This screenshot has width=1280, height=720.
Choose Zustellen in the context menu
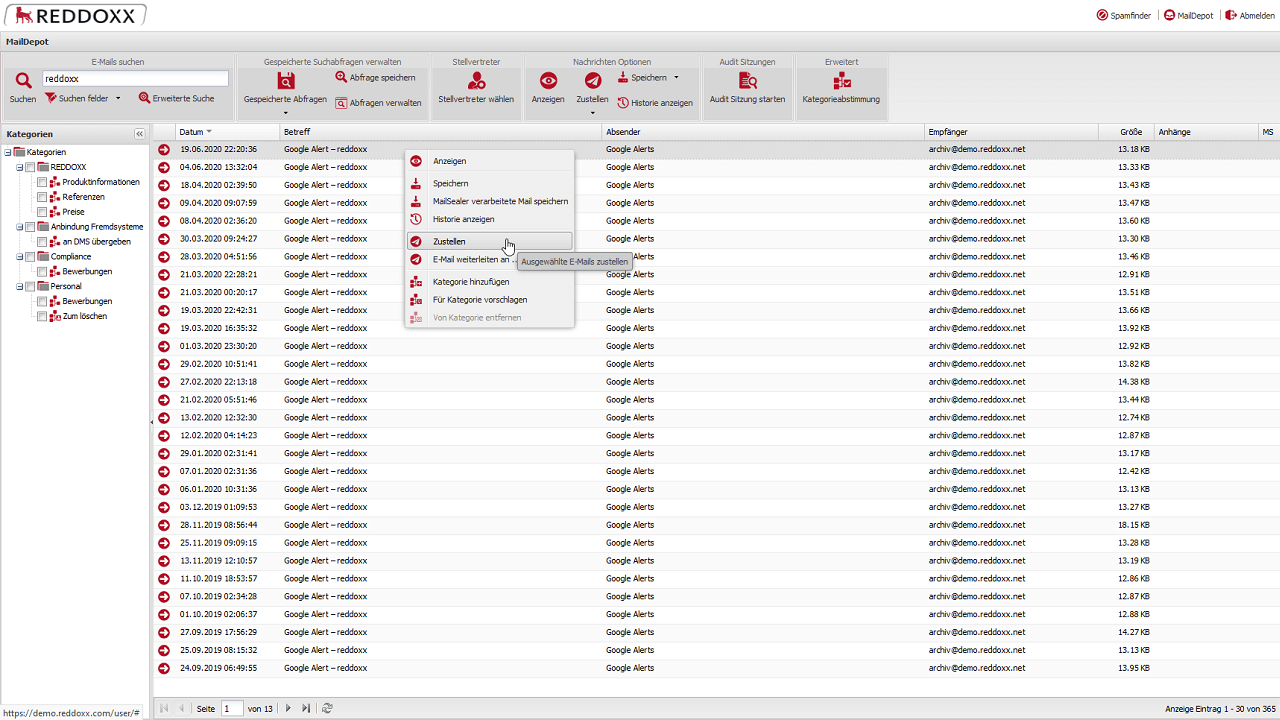(x=490, y=241)
